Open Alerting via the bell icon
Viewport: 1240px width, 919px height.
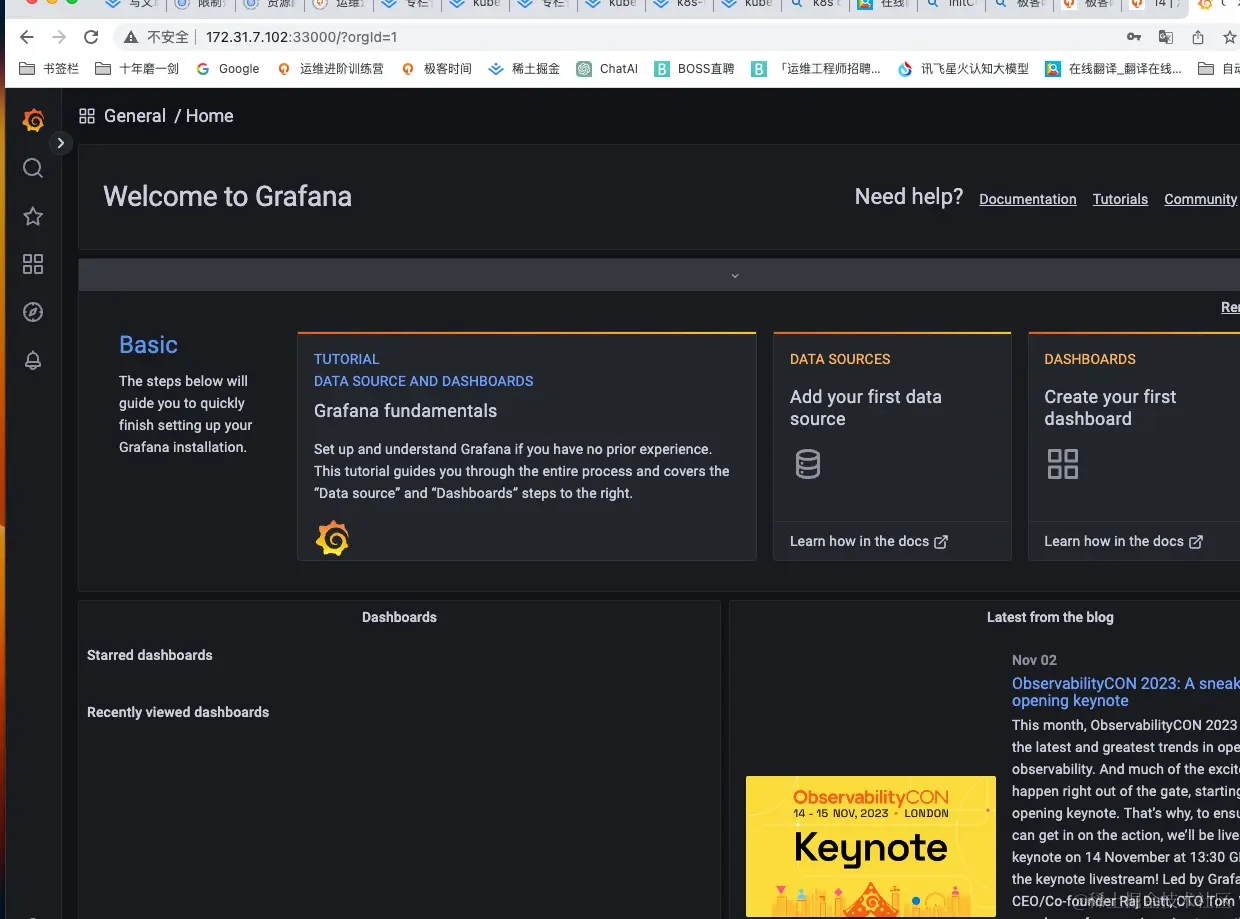click(33, 360)
